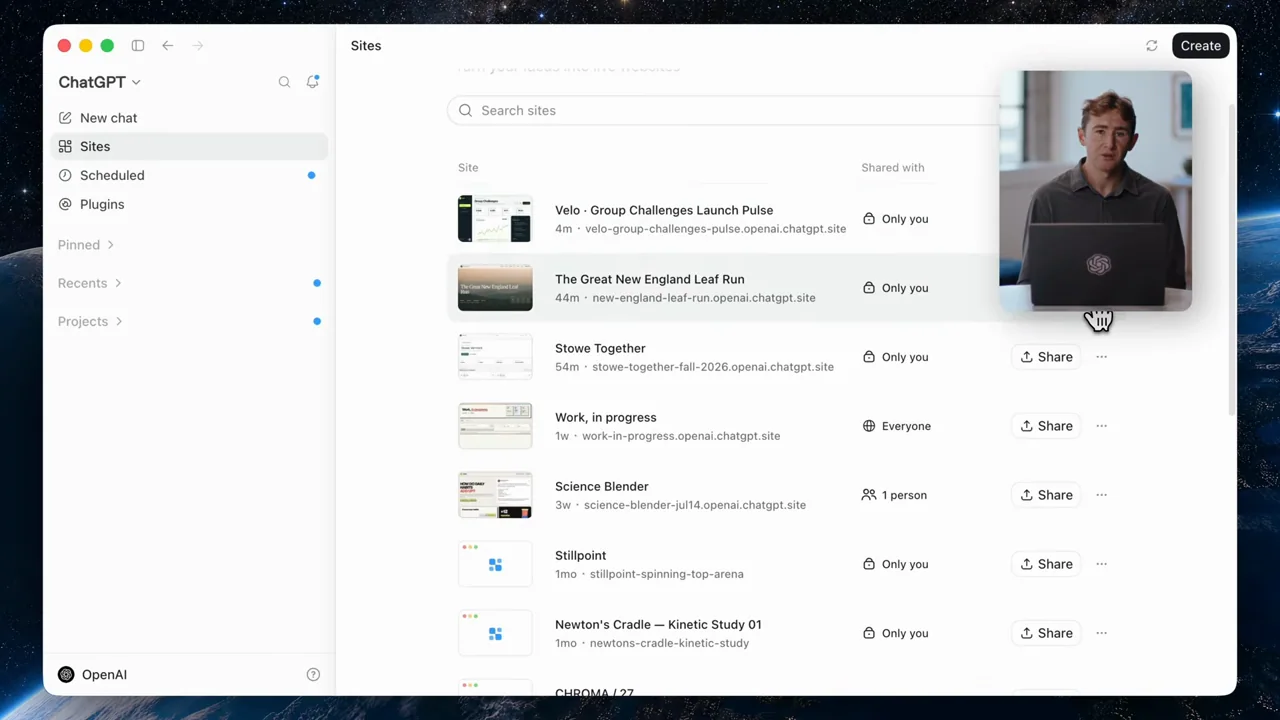This screenshot has height=720, width=1280.
Task: Open the Stowe Together thumbnail
Action: (495, 357)
